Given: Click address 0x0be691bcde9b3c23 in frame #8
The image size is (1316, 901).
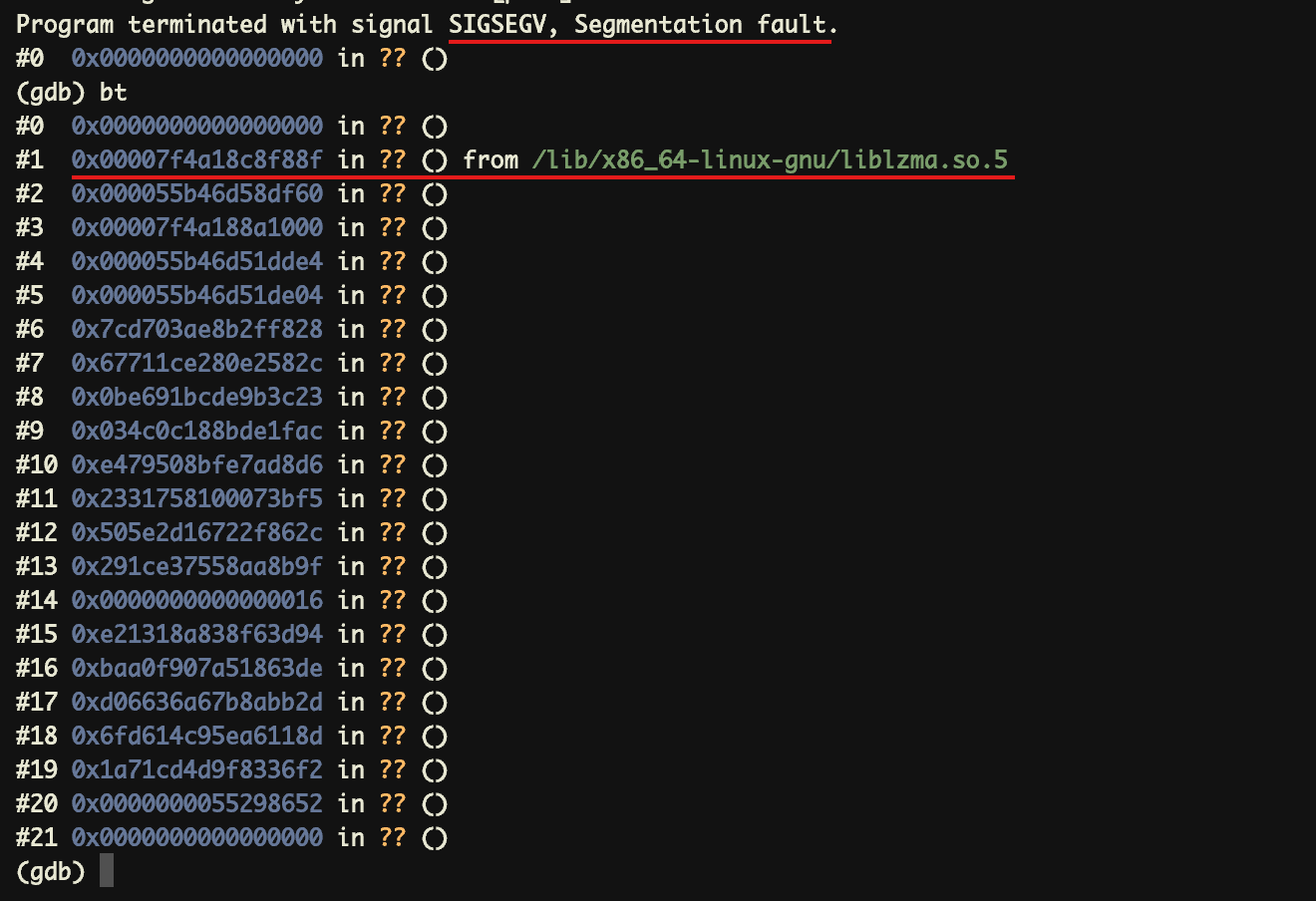Looking at the screenshot, I should (196, 397).
